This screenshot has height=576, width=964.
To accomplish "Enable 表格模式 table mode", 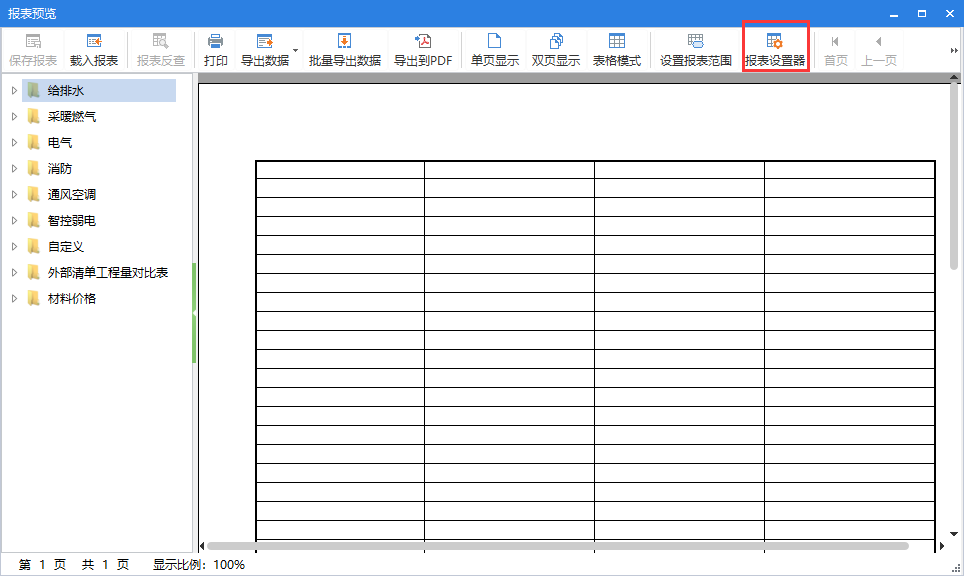I will tap(617, 50).
